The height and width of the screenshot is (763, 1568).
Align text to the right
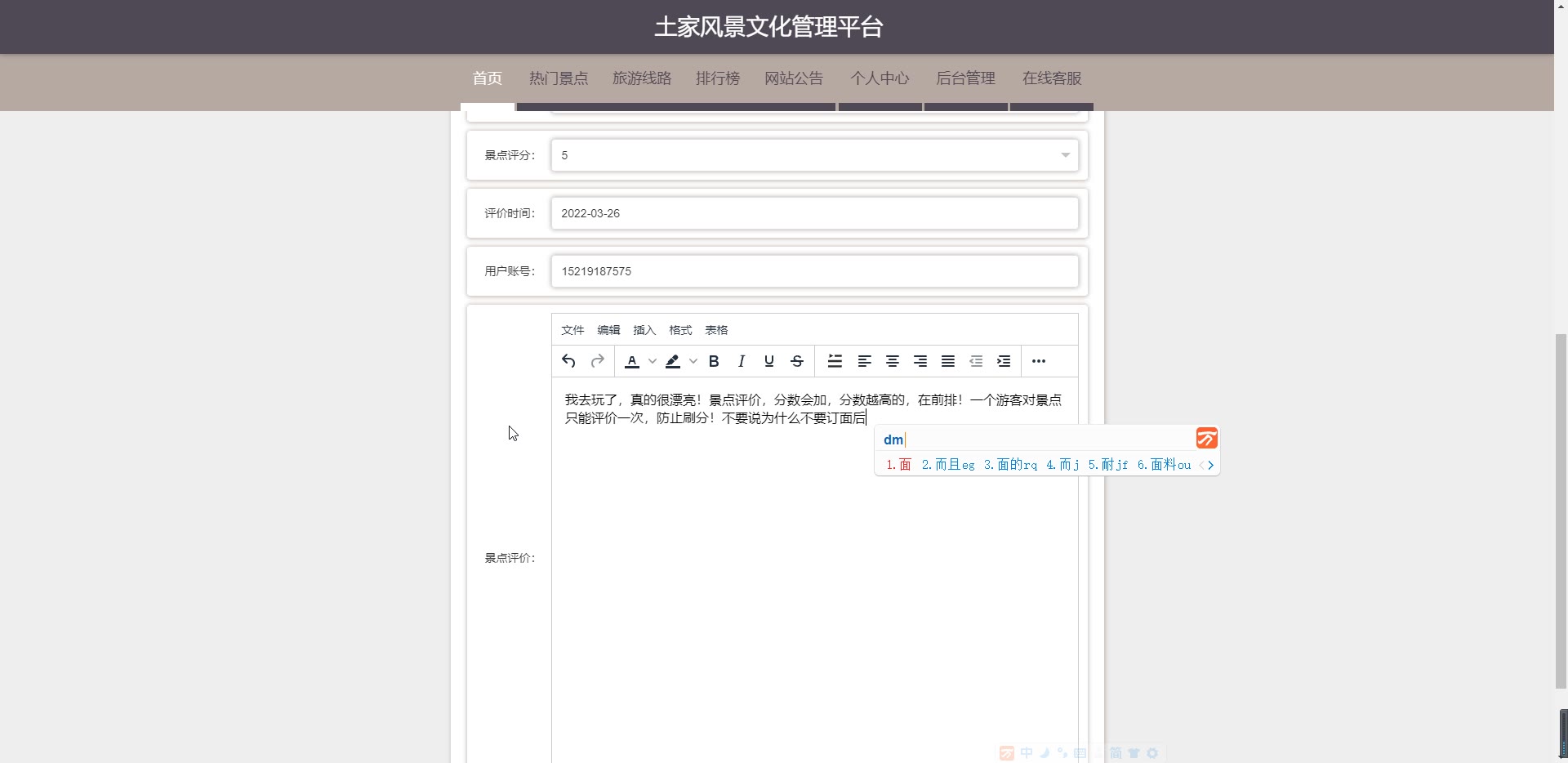920,361
